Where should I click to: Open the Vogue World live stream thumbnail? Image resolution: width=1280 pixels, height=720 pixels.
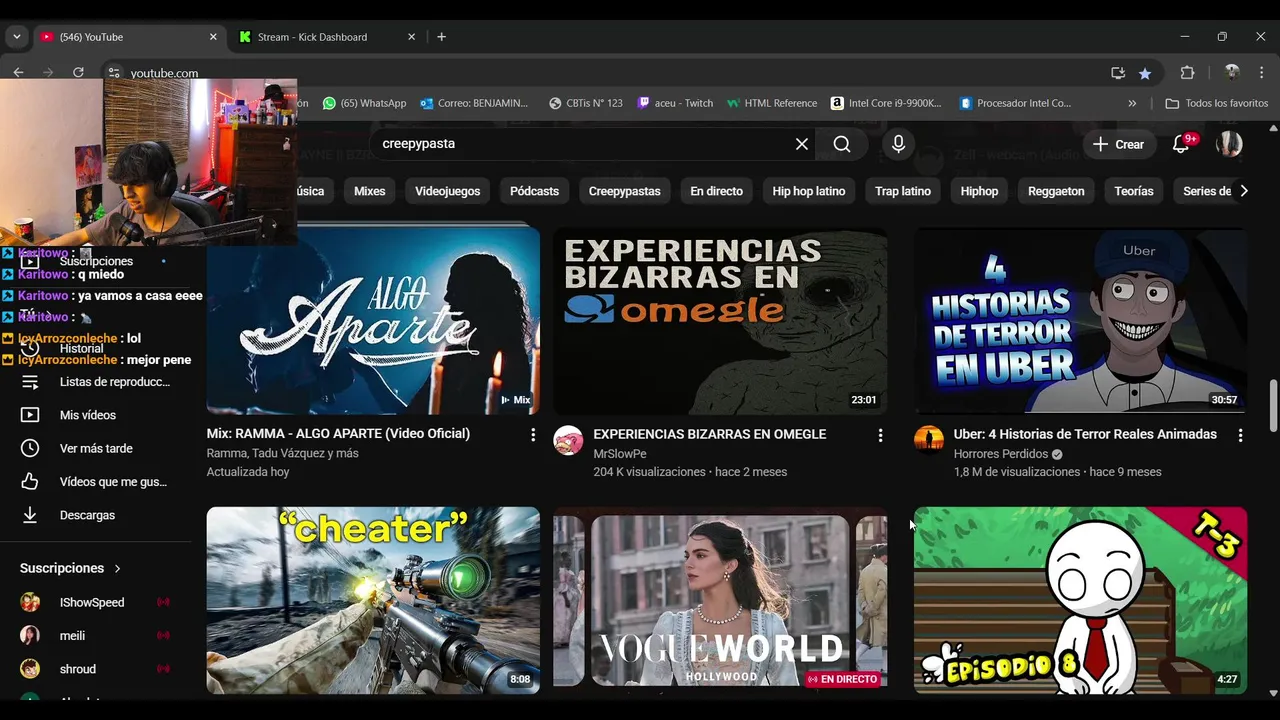[x=720, y=600]
